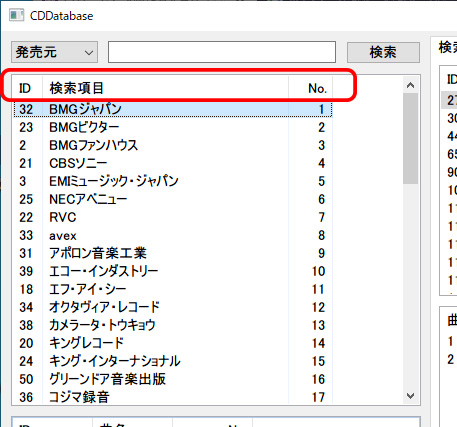Select the キングレコード row

[x=173, y=343]
